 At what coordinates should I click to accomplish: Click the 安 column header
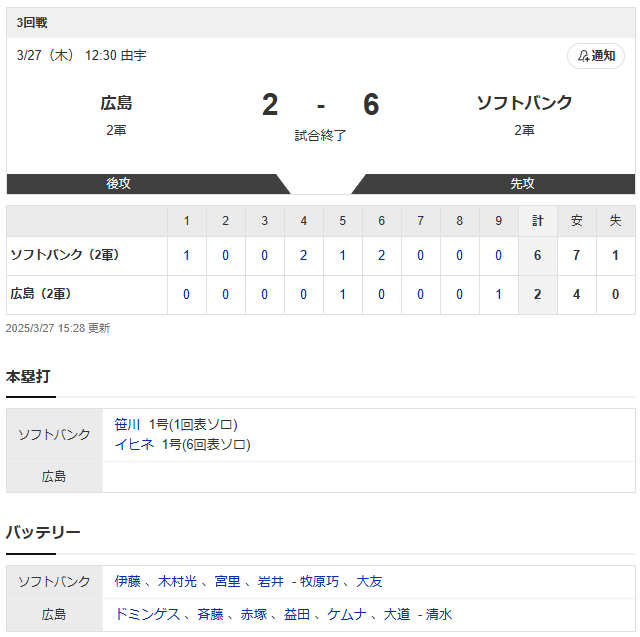coord(576,221)
